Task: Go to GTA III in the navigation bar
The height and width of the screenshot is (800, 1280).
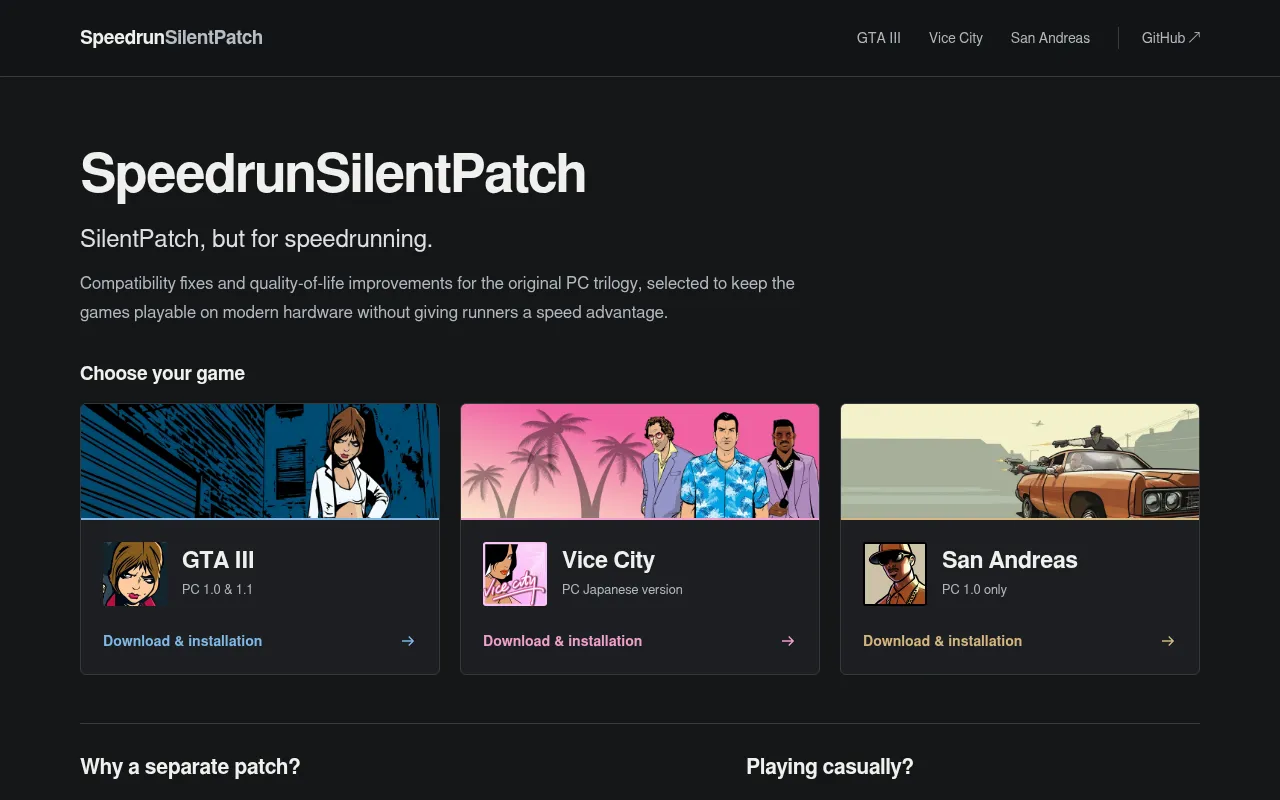Action: [879, 38]
